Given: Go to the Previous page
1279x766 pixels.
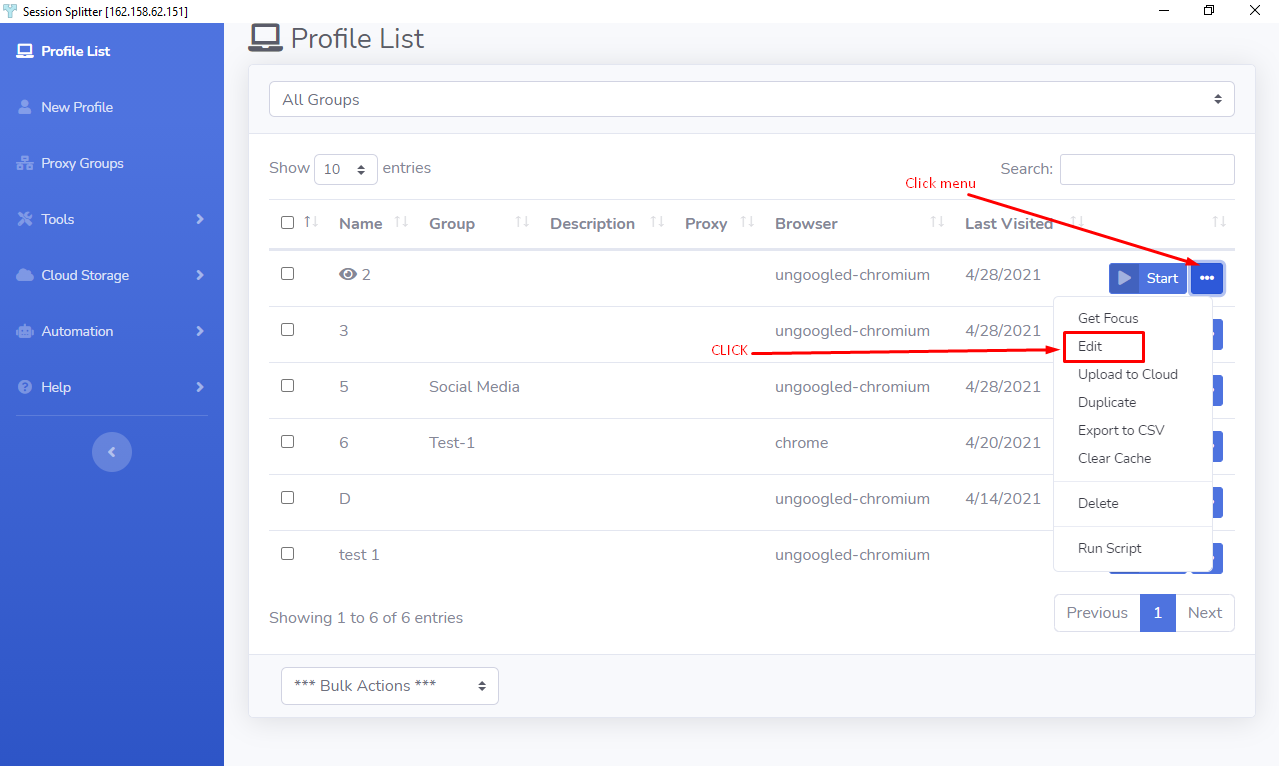Looking at the screenshot, I should 1097,613.
